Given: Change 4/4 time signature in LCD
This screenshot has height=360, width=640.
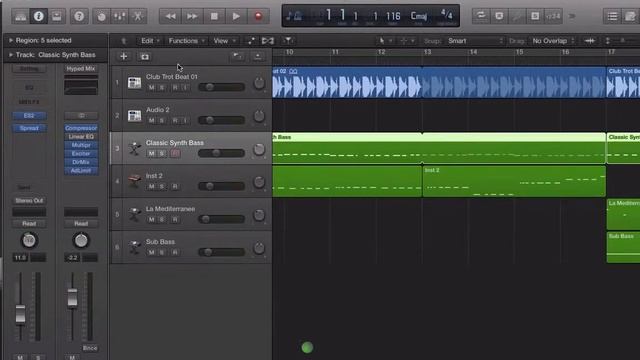Looking at the screenshot, I should coord(447,15).
